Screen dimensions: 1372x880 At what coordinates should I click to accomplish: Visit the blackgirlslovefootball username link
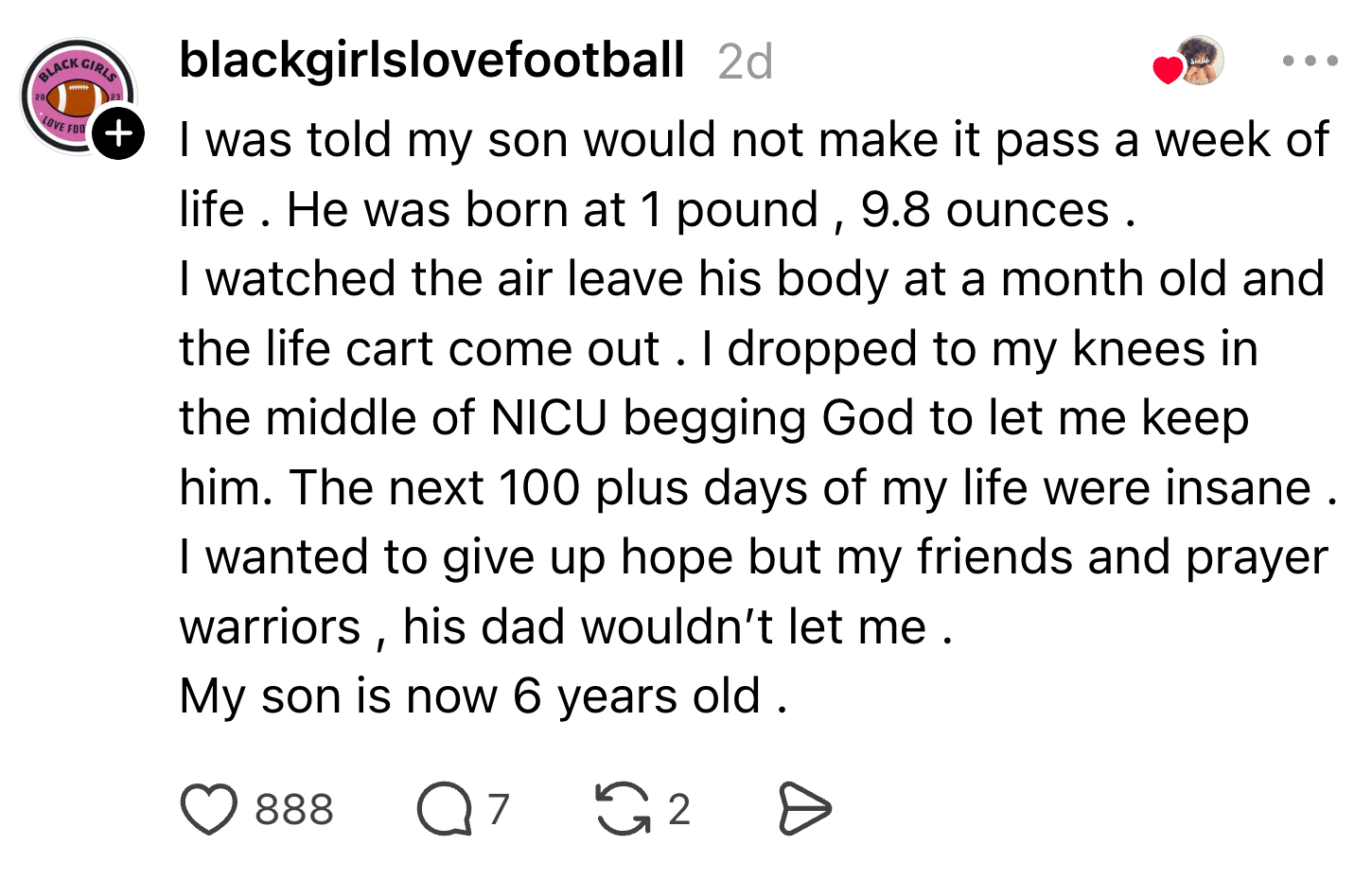431,61
